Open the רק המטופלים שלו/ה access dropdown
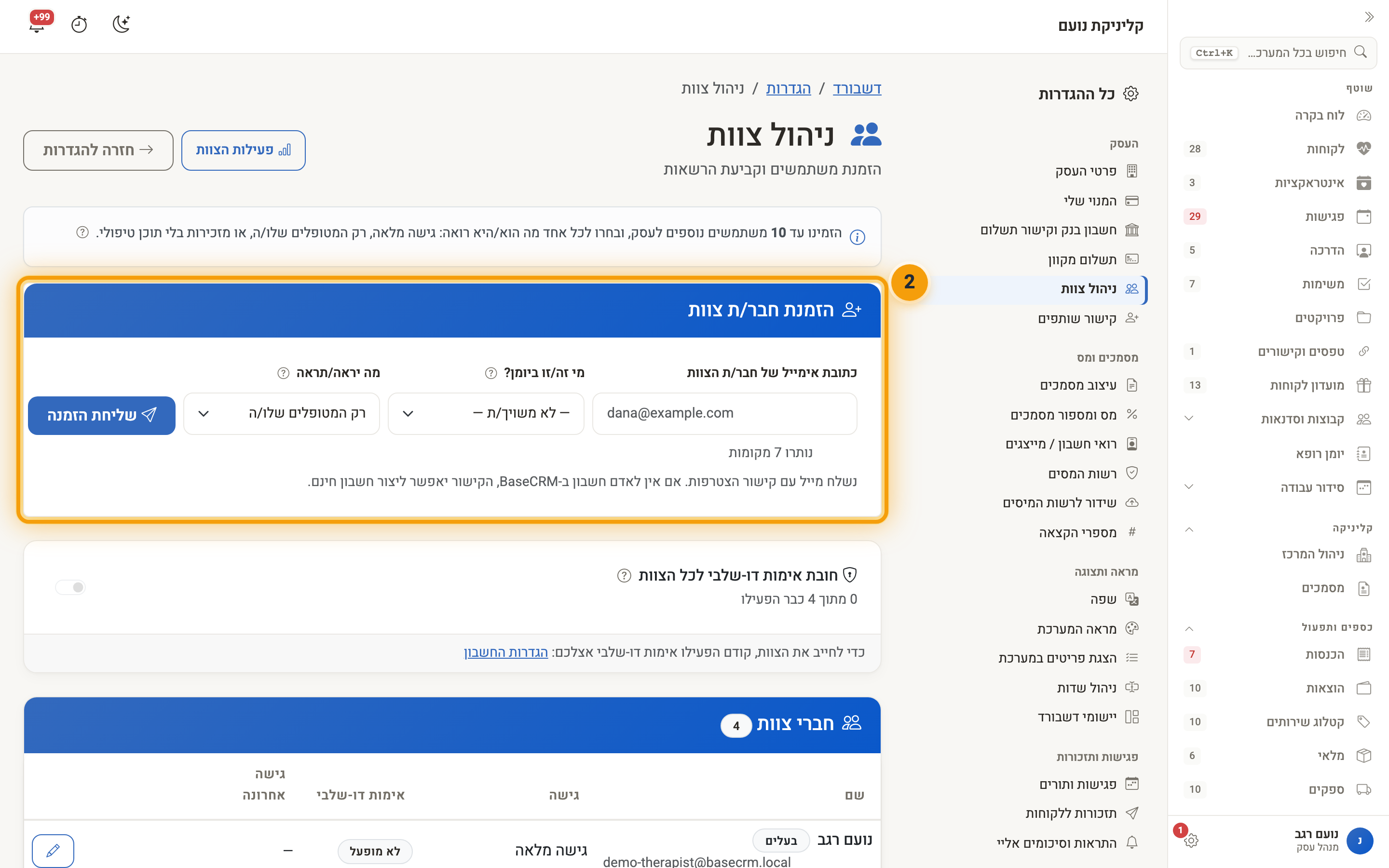The width and height of the screenshot is (1389, 868). (282, 413)
